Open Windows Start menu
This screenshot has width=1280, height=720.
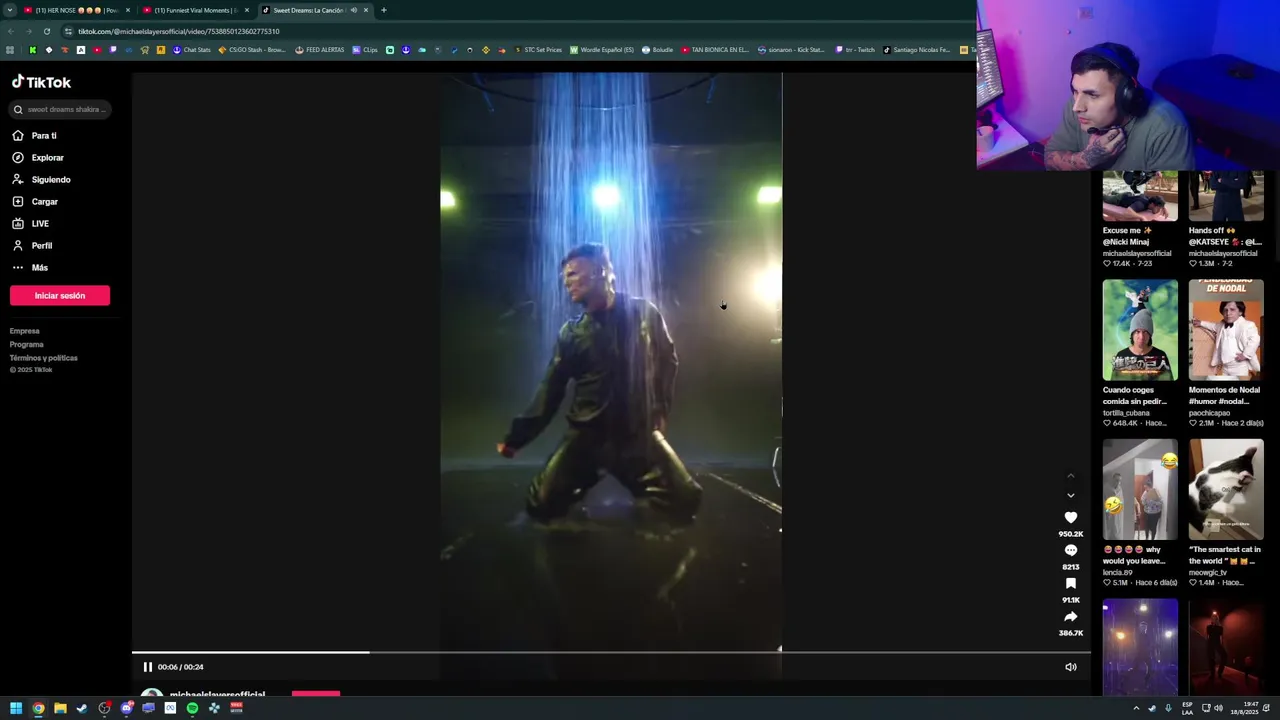[16, 708]
